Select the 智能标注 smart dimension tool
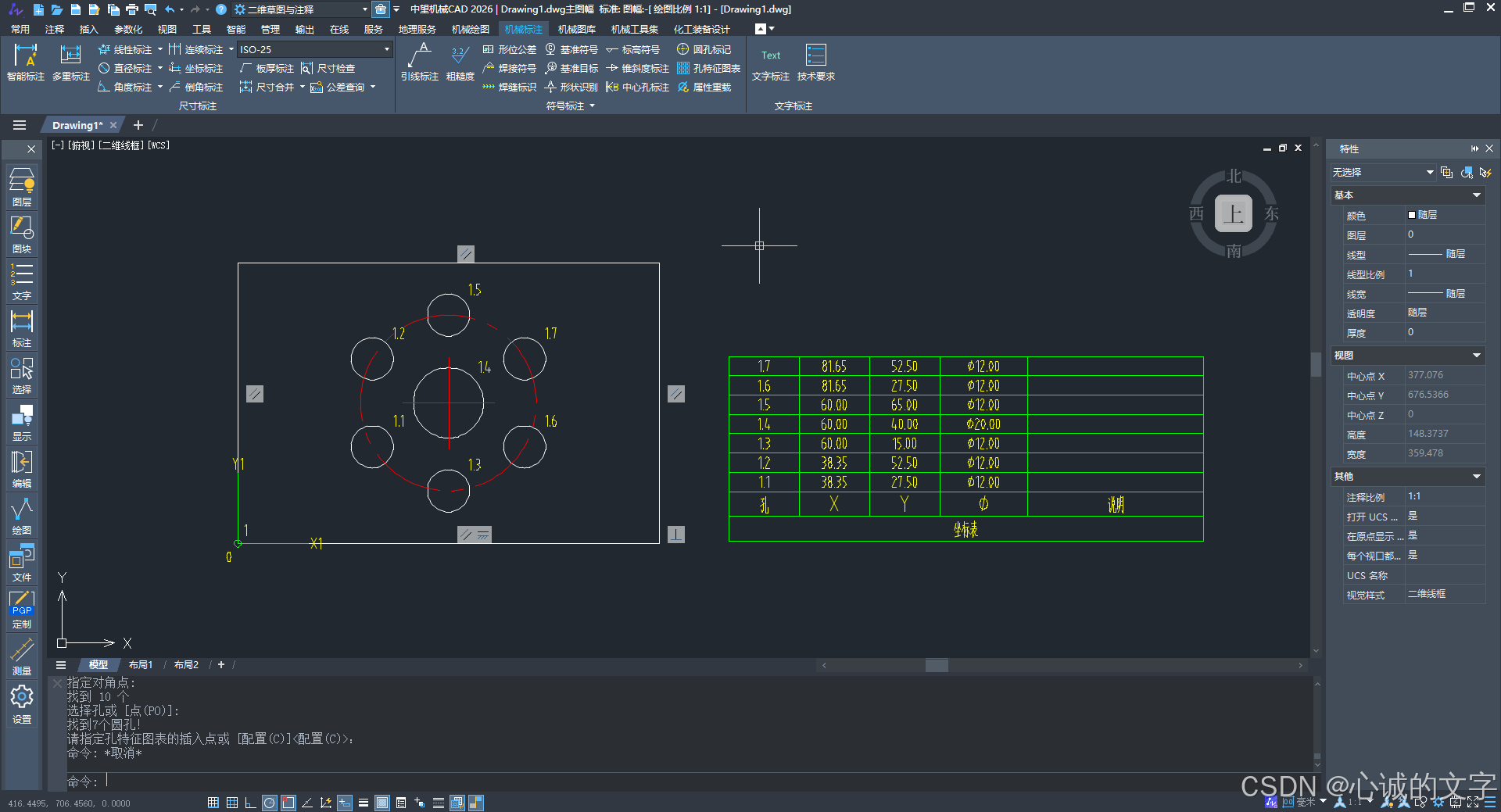 (26, 62)
